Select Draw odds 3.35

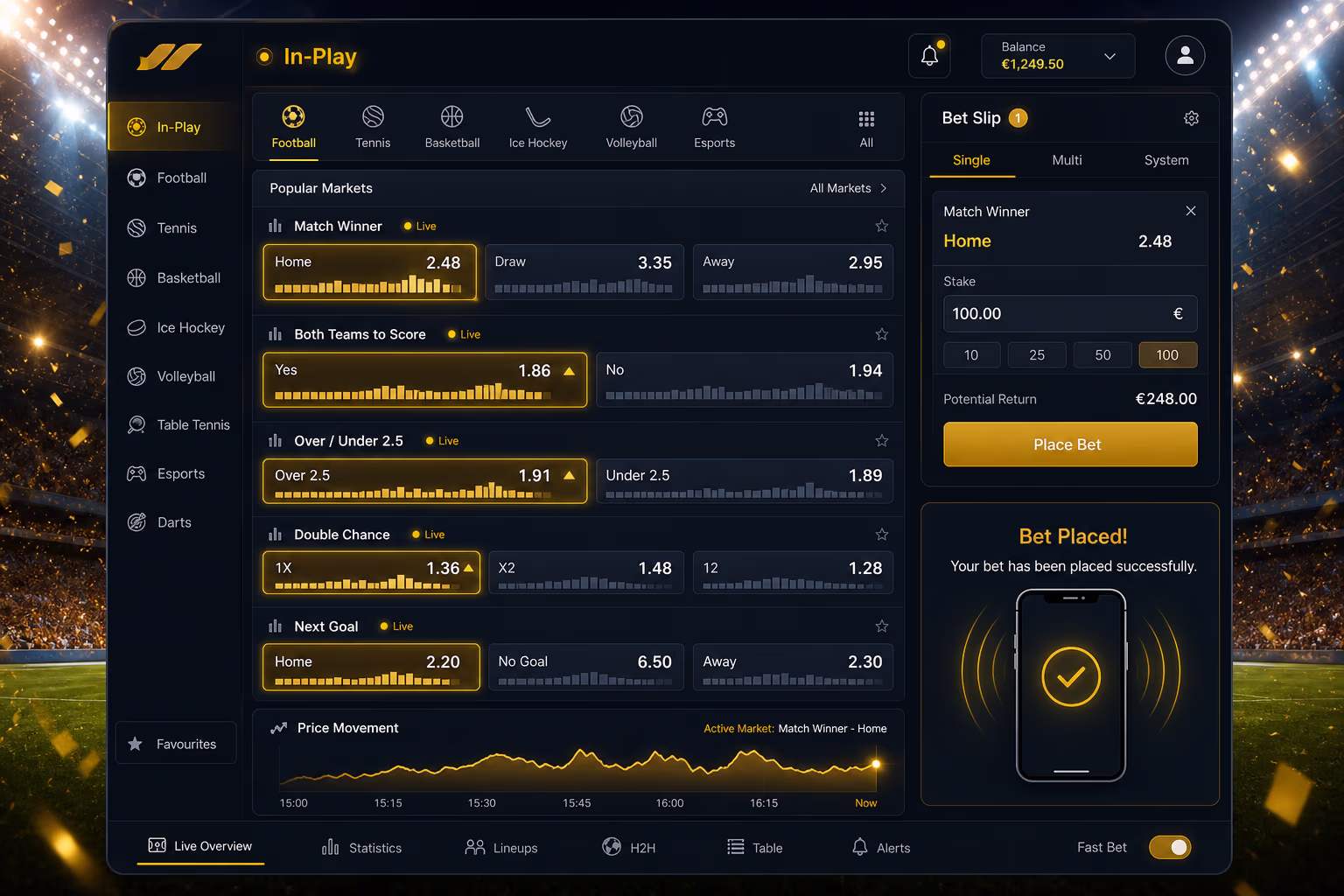(x=584, y=272)
